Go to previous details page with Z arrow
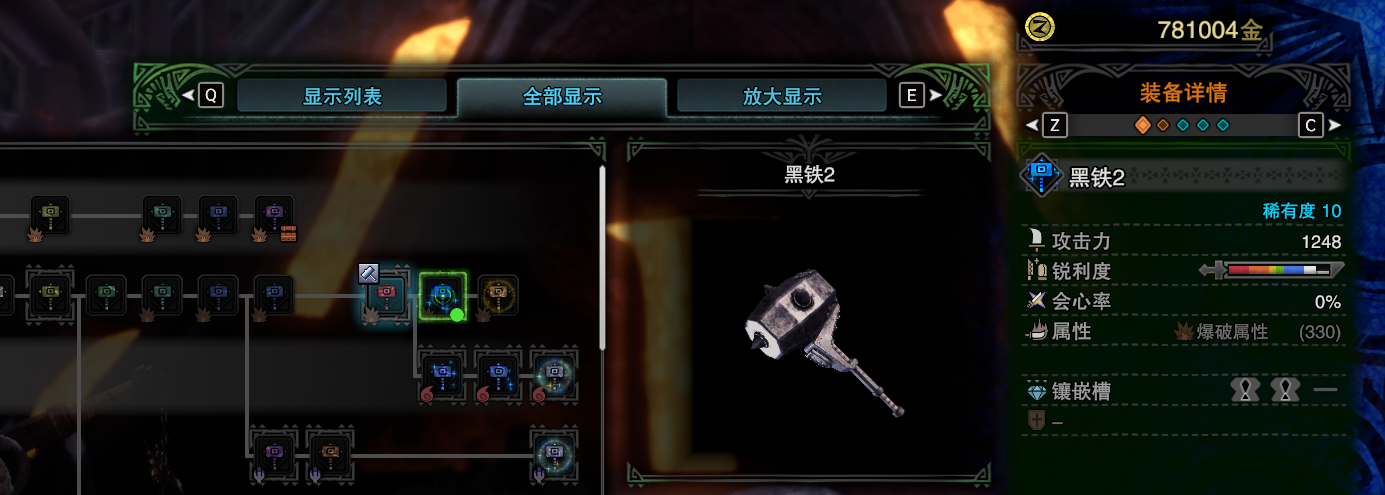Screen dimensions: 1385x495 click(x=1046, y=125)
